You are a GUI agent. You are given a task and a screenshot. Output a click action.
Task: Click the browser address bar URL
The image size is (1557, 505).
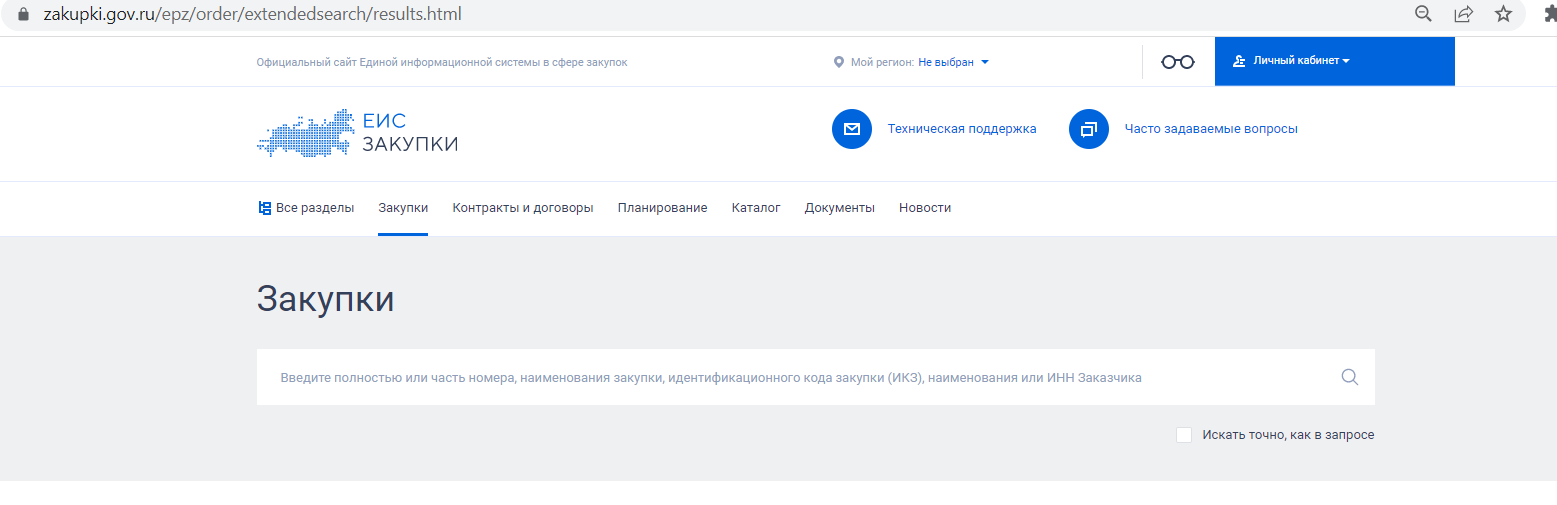(x=253, y=15)
